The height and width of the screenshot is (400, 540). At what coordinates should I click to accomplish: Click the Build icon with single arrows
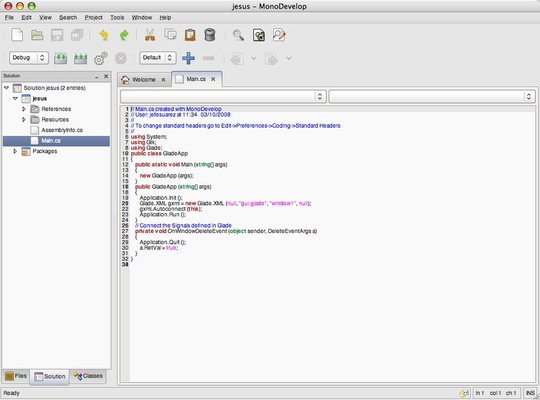point(60,58)
